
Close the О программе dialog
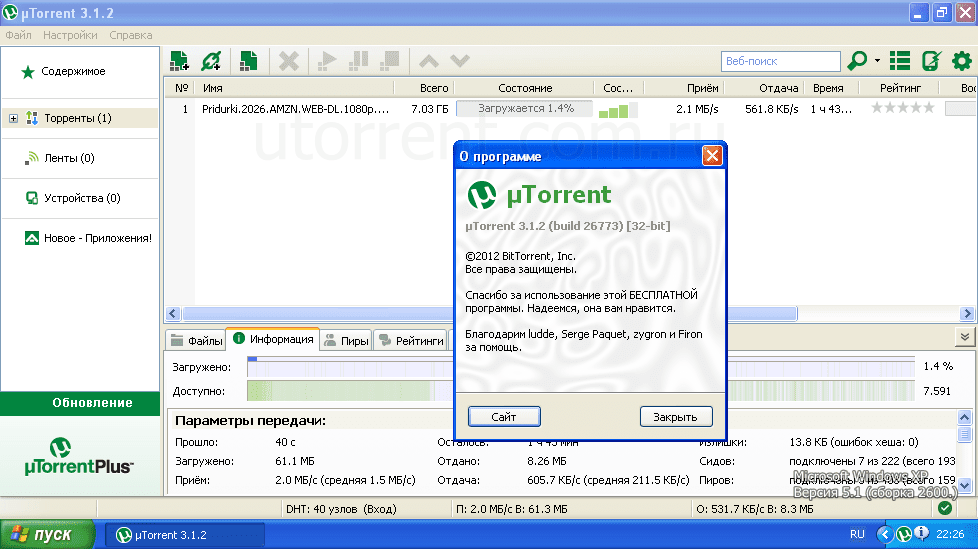coord(712,155)
